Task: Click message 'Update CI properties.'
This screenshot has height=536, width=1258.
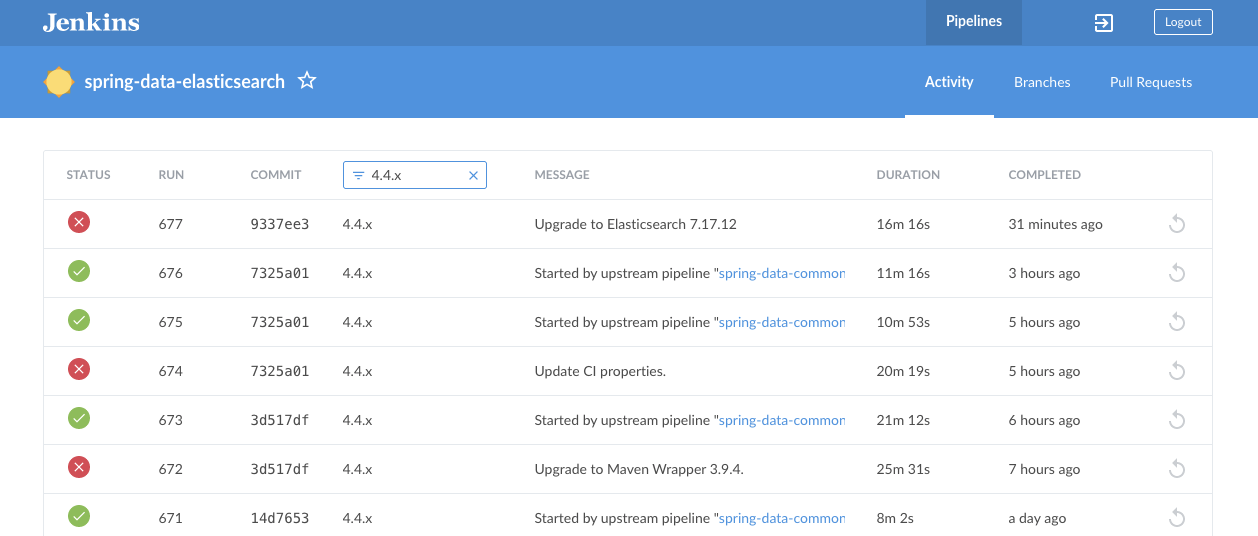Action: click(600, 371)
